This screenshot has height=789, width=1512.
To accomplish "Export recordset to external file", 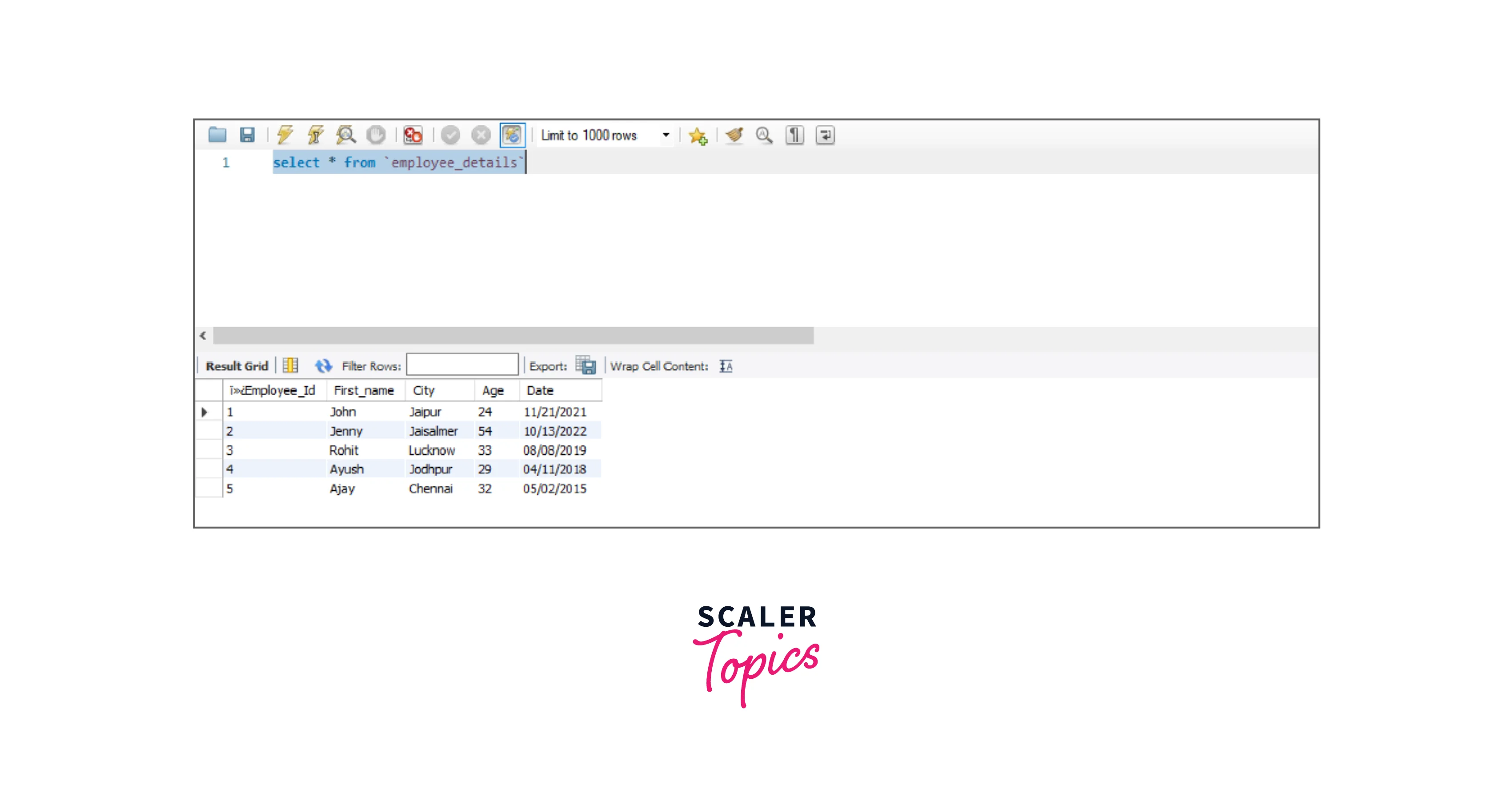I will coord(585,366).
